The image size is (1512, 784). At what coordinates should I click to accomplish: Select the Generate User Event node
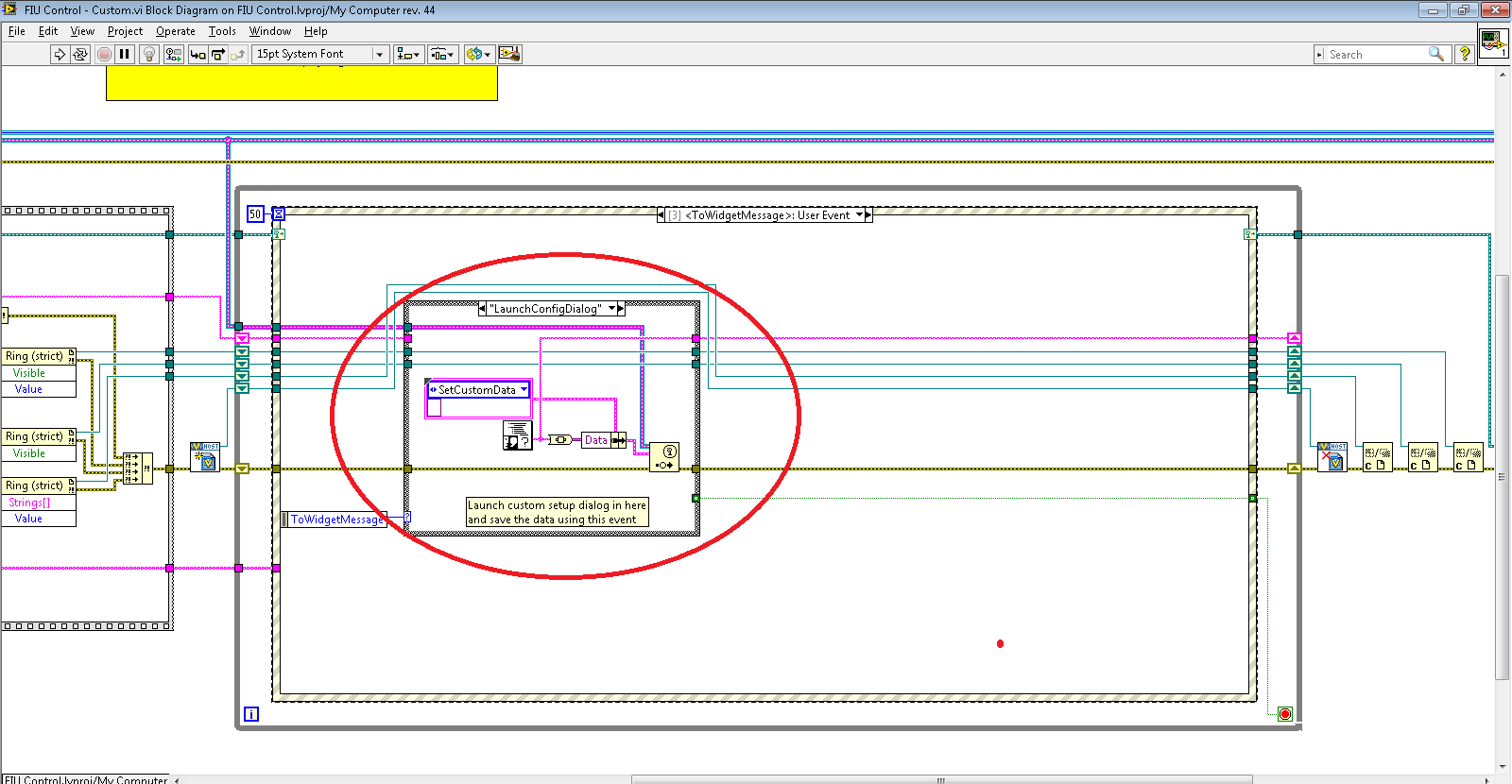[664, 457]
